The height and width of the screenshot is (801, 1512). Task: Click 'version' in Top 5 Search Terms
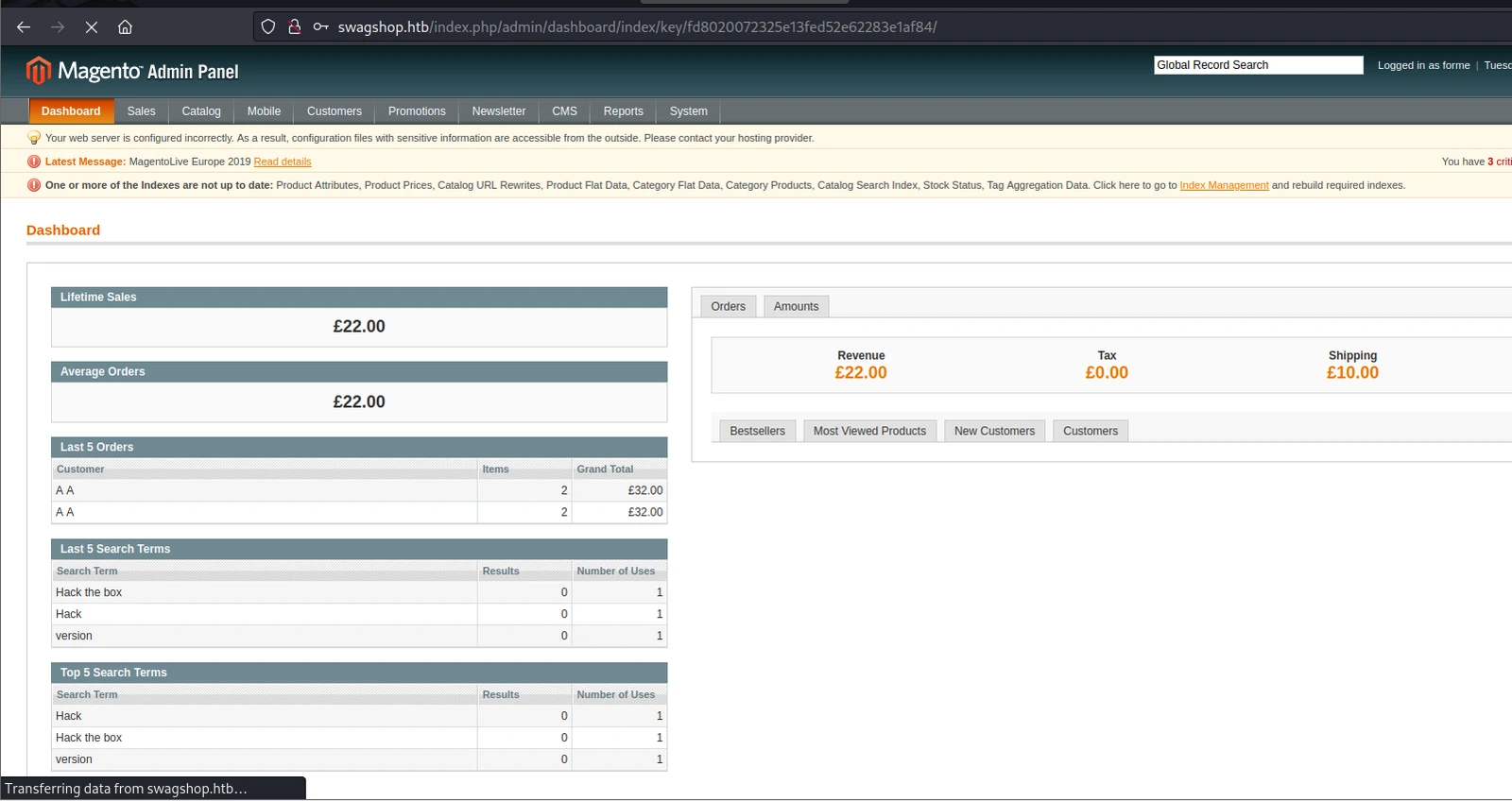(74, 759)
